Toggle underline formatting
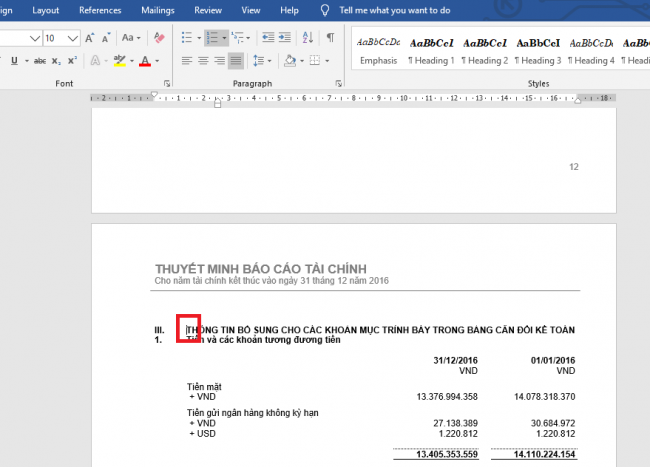 point(14,61)
